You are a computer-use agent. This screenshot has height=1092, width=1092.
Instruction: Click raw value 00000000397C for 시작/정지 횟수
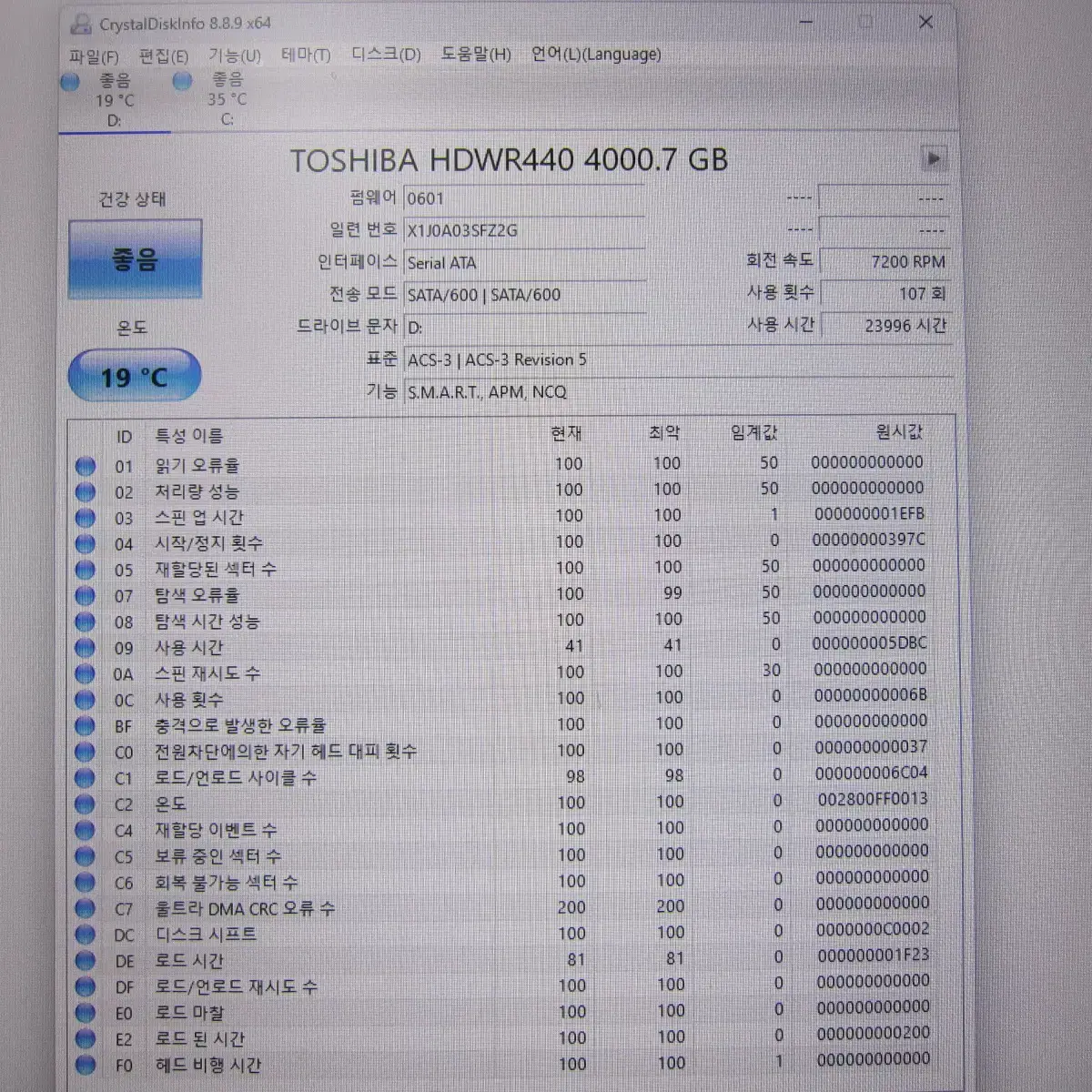click(x=868, y=540)
